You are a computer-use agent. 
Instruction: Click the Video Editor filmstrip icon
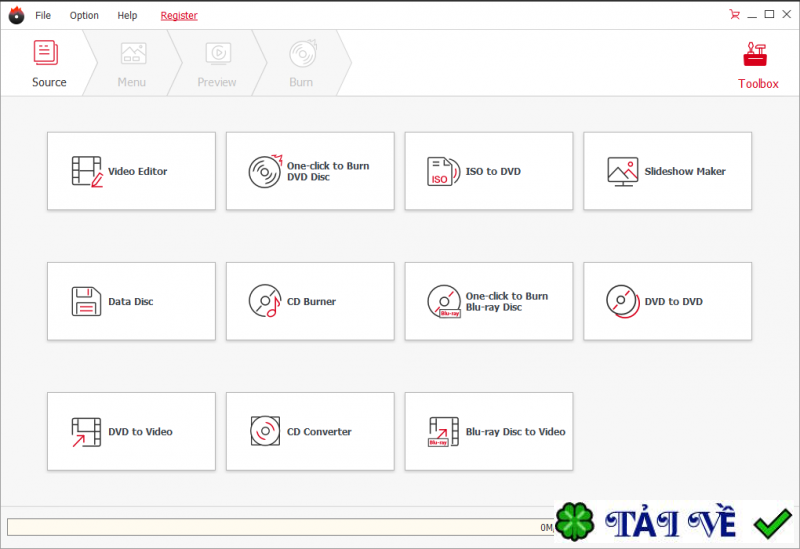87,171
